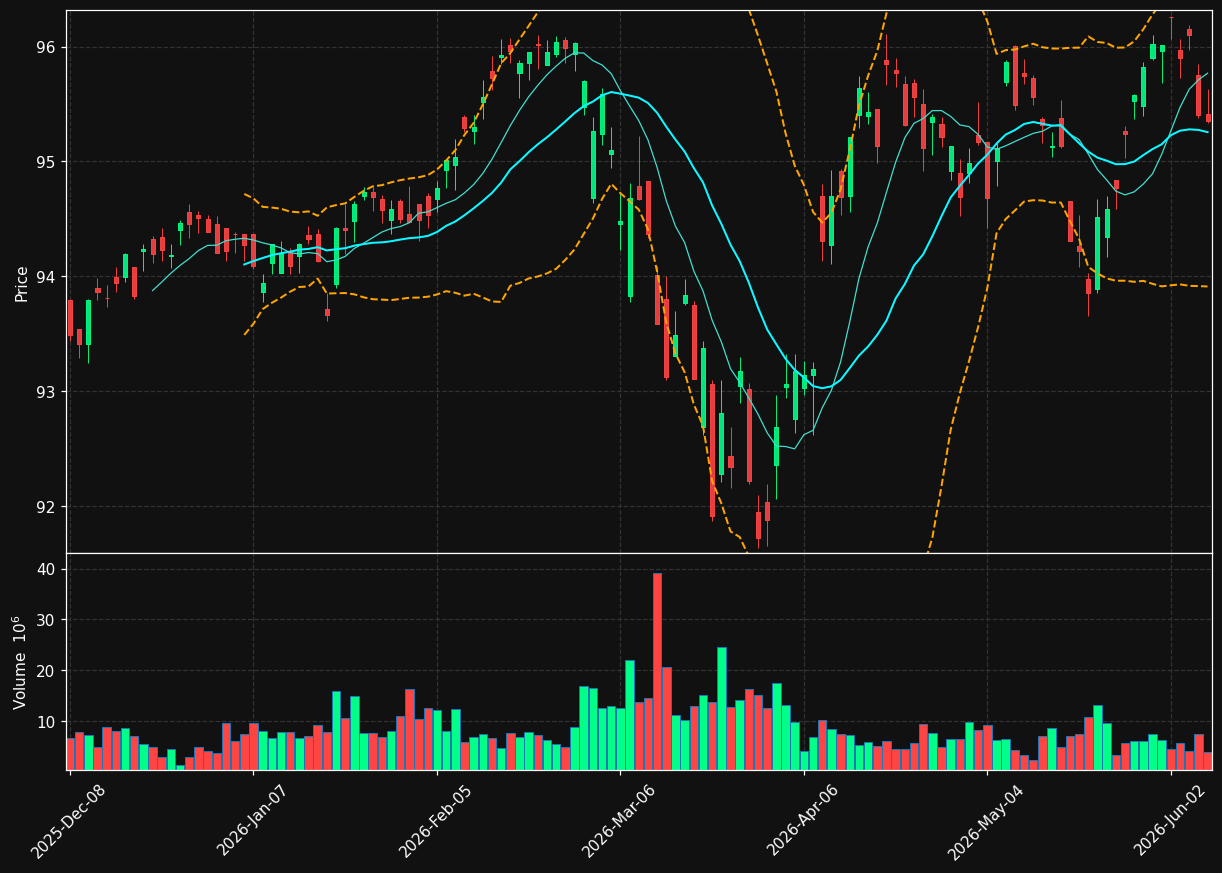
Task: Select the 10 volume axis tick label
Action: click(x=48, y=722)
